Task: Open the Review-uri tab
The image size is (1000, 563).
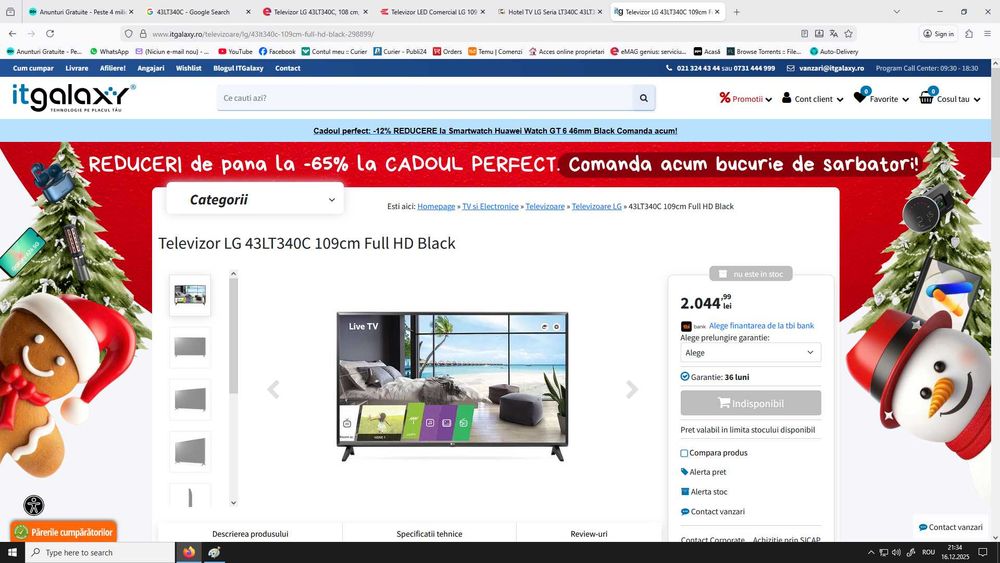Action: (589, 533)
